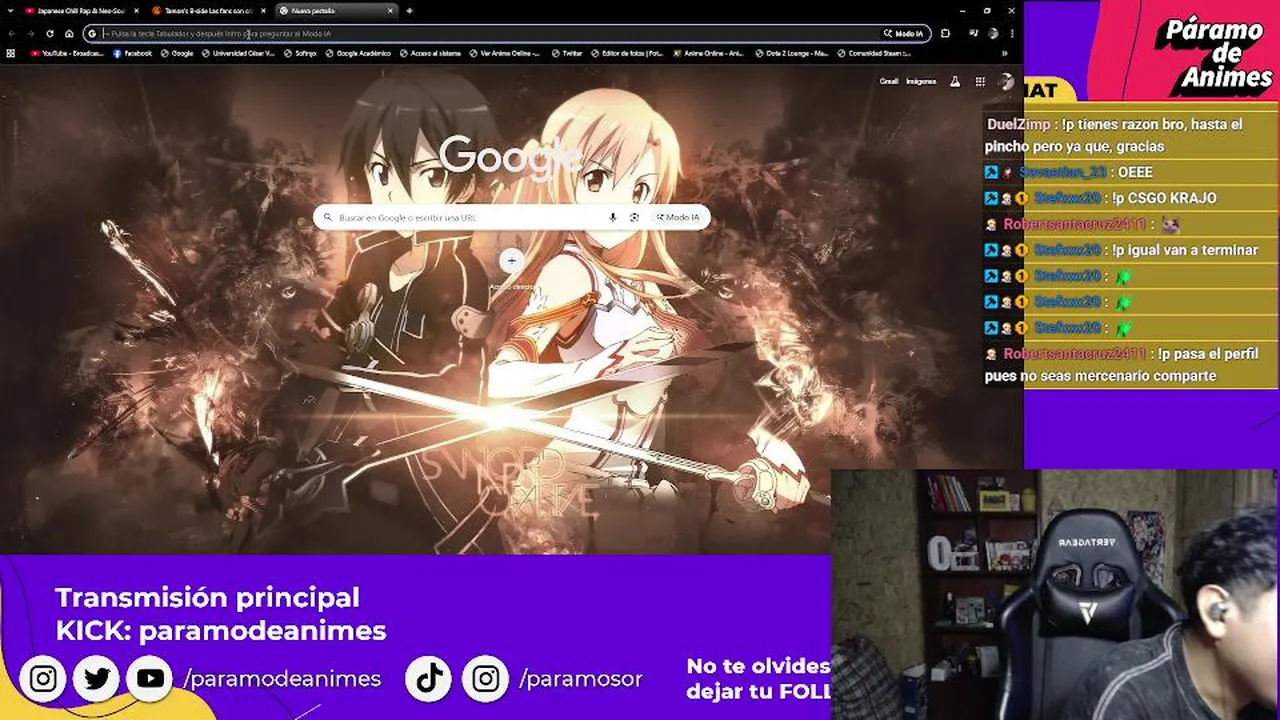Click the Google search box
The height and width of the screenshot is (720, 1280).
511,217
